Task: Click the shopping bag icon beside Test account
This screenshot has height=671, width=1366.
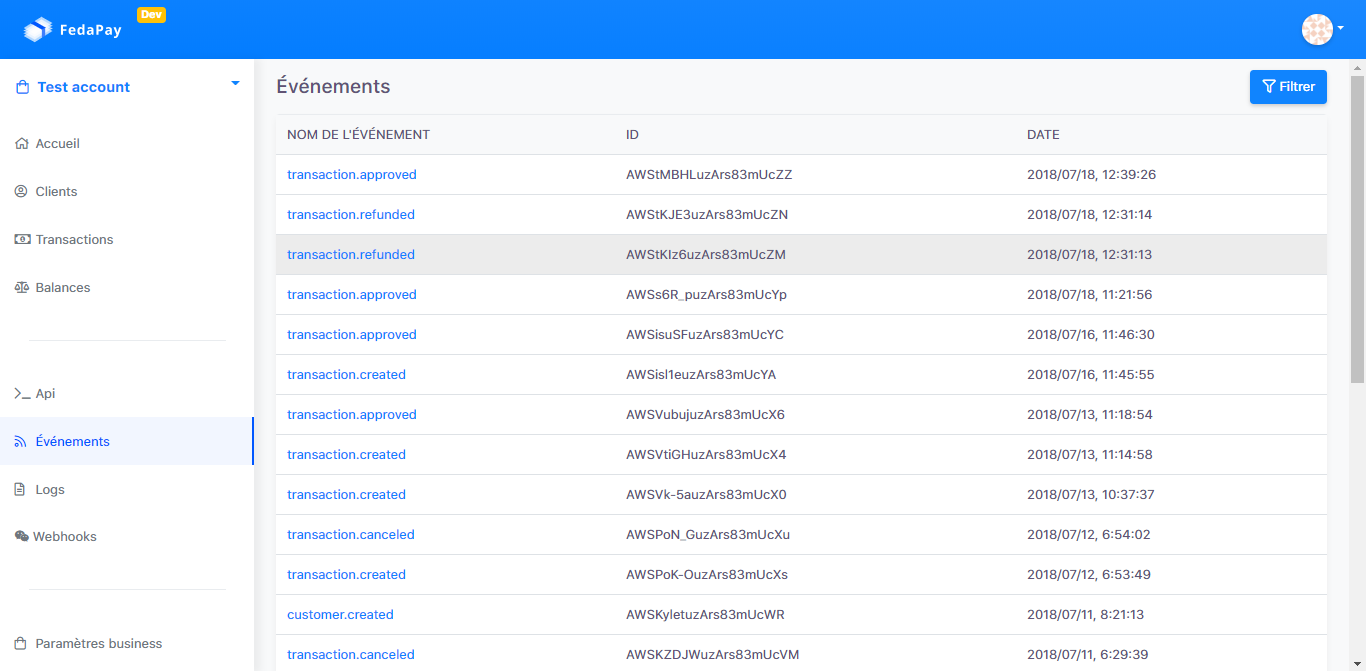Action: [22, 87]
